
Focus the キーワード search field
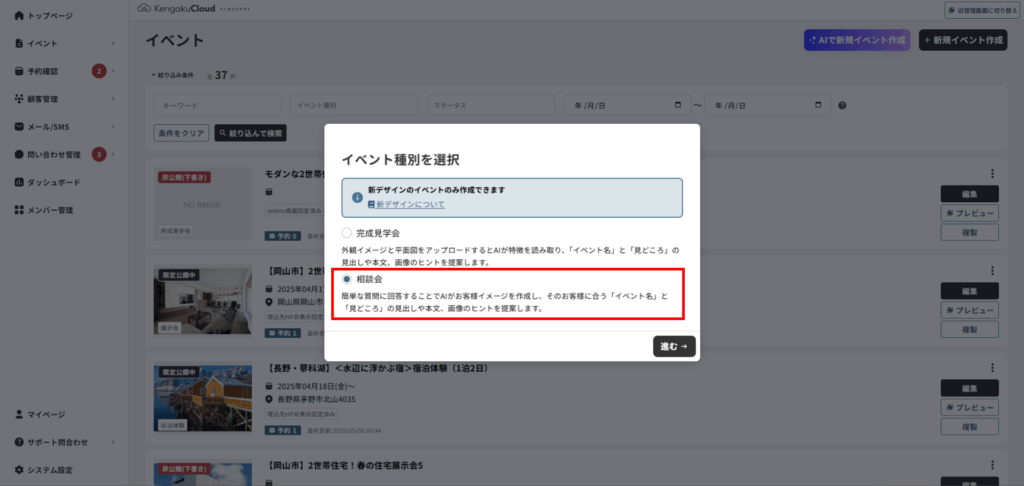coord(217,105)
